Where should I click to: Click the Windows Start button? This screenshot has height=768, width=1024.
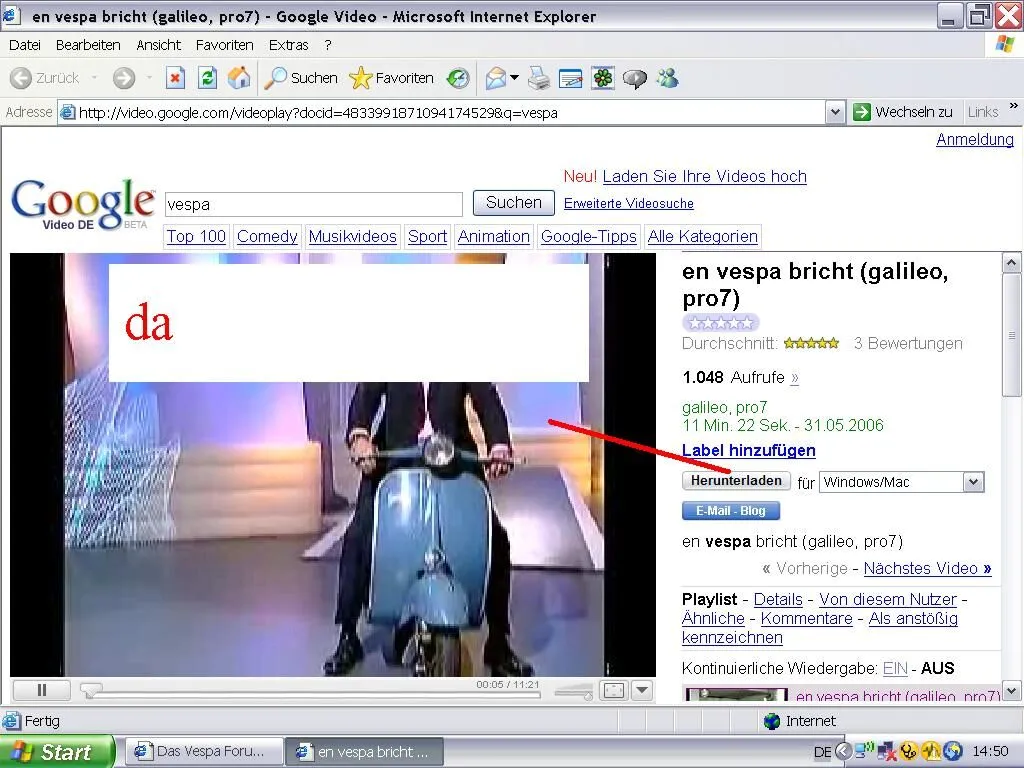pyautogui.click(x=56, y=752)
